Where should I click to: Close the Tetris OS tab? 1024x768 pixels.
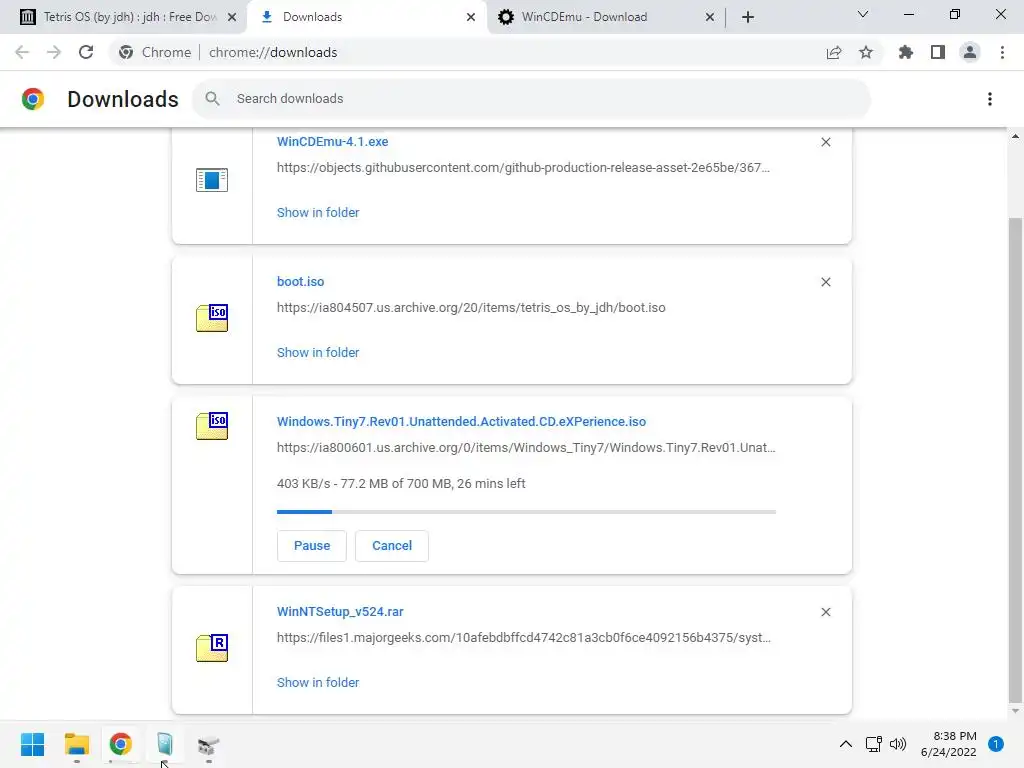pyautogui.click(x=232, y=17)
